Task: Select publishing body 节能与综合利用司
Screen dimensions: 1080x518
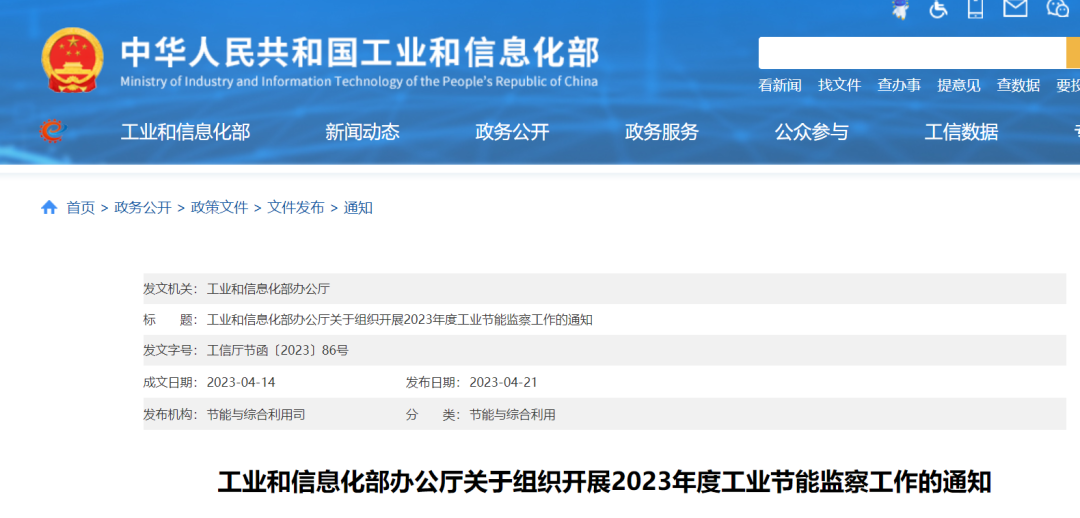Action: (256, 415)
